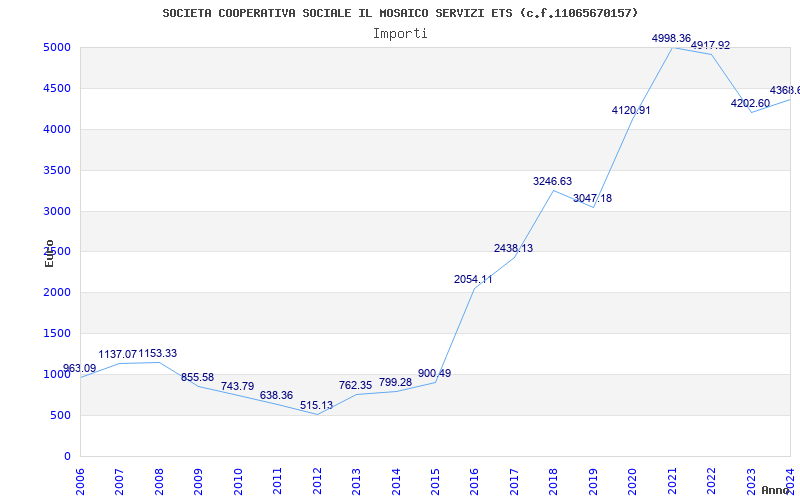Image resolution: width=800 pixels, height=500 pixels.
Task: Select the data value 900.49
Action: [435, 373]
